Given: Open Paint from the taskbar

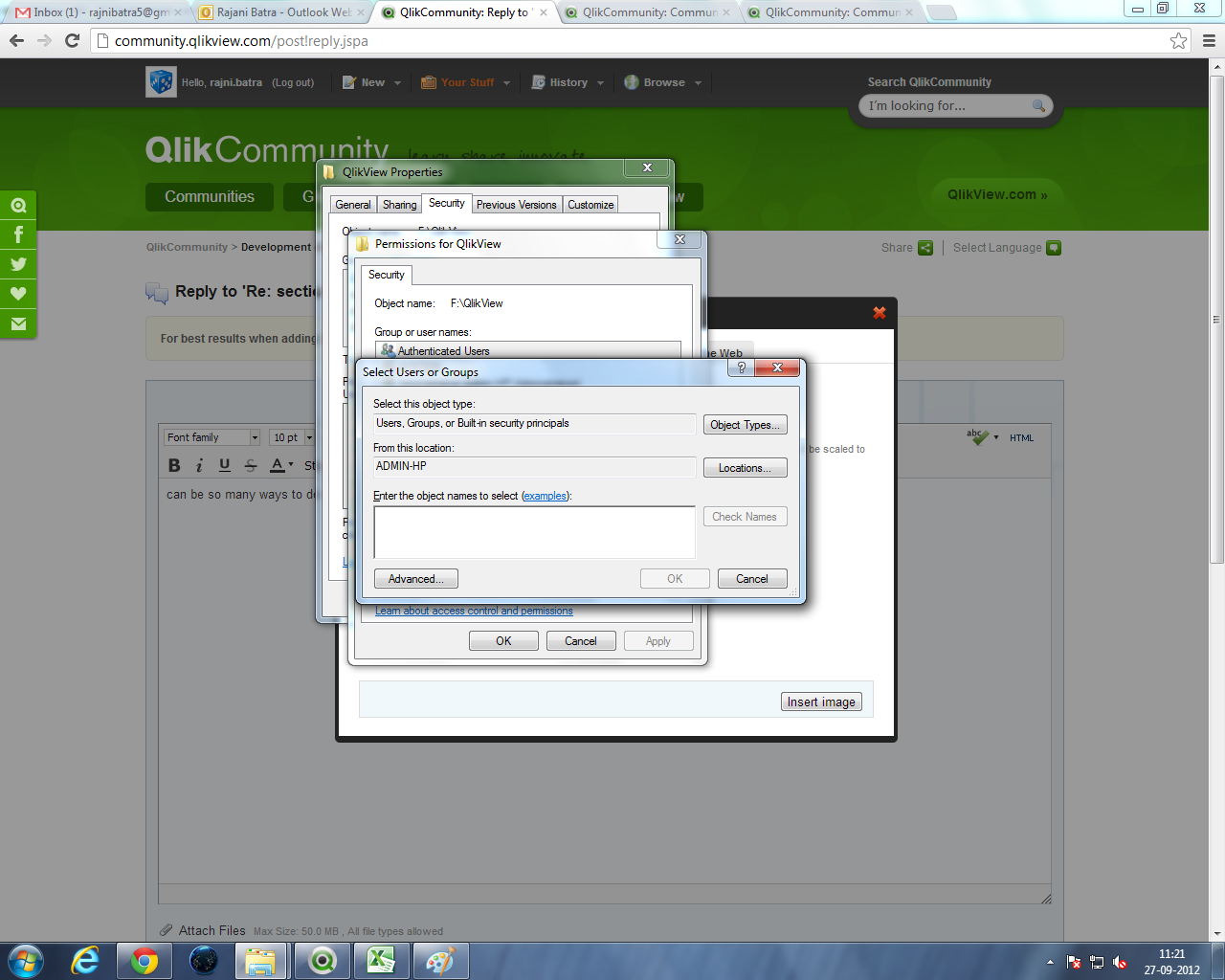Looking at the screenshot, I should tap(440, 960).
